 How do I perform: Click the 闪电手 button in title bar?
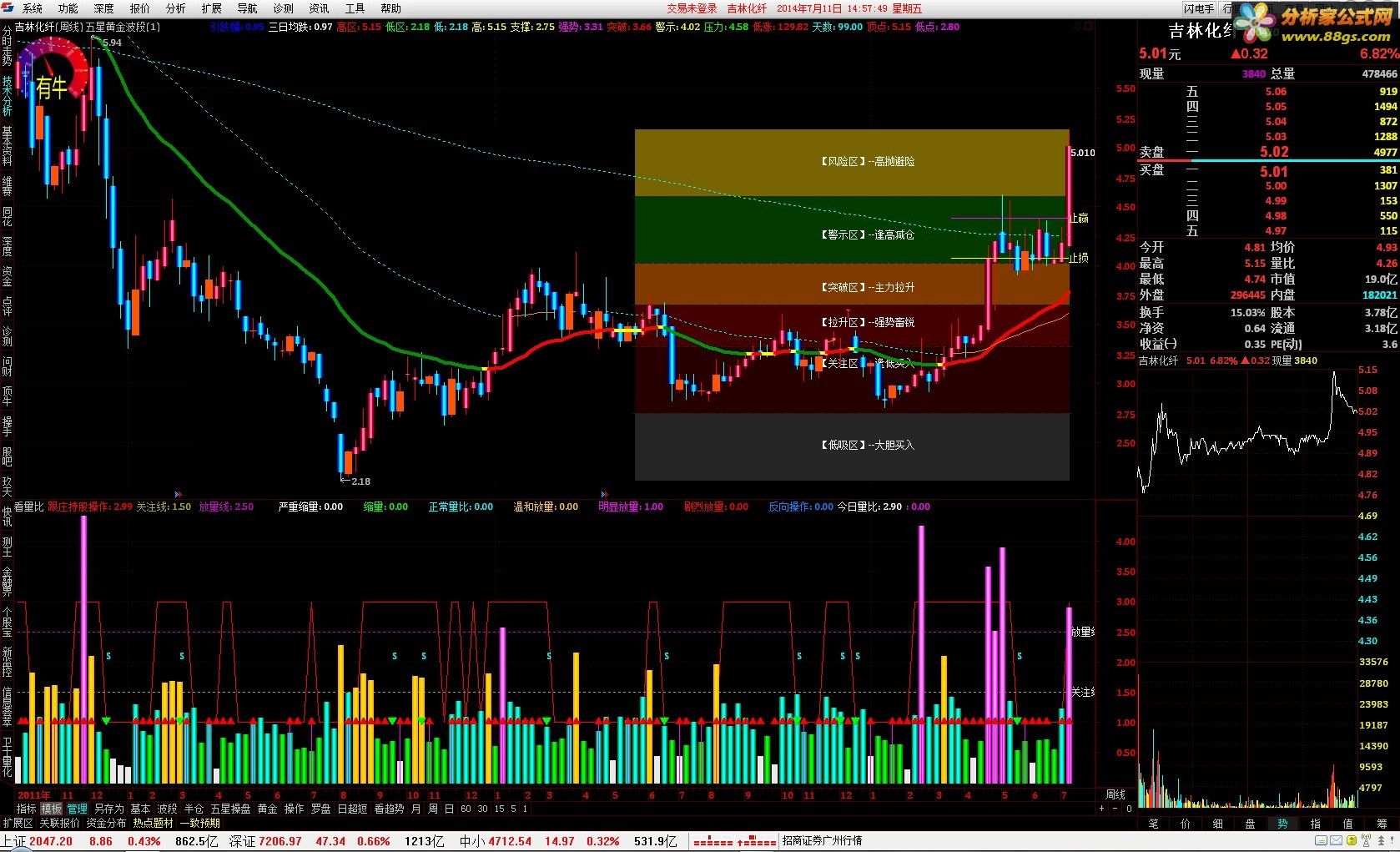tap(1199, 8)
